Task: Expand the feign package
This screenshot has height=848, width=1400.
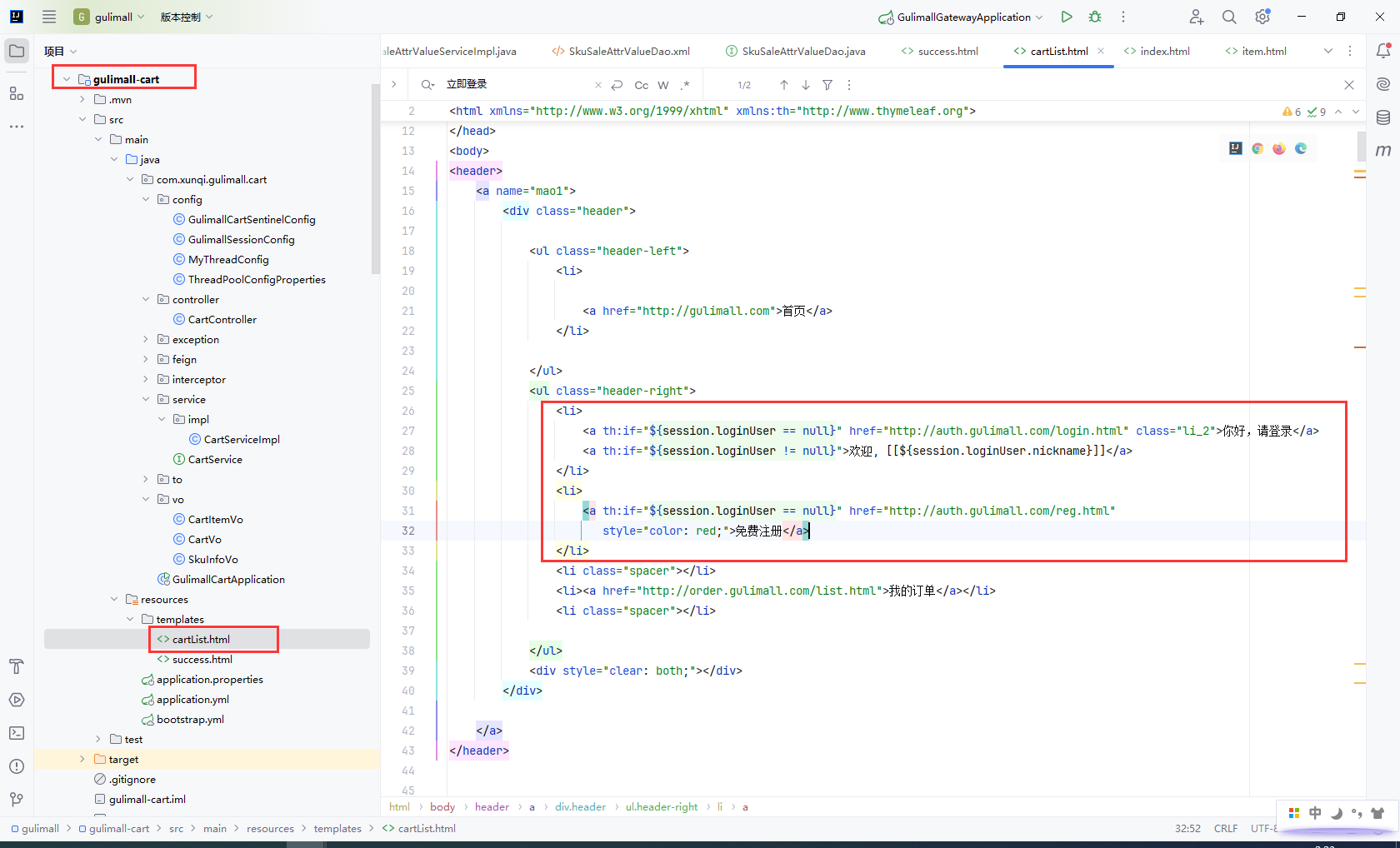Action: point(146,359)
